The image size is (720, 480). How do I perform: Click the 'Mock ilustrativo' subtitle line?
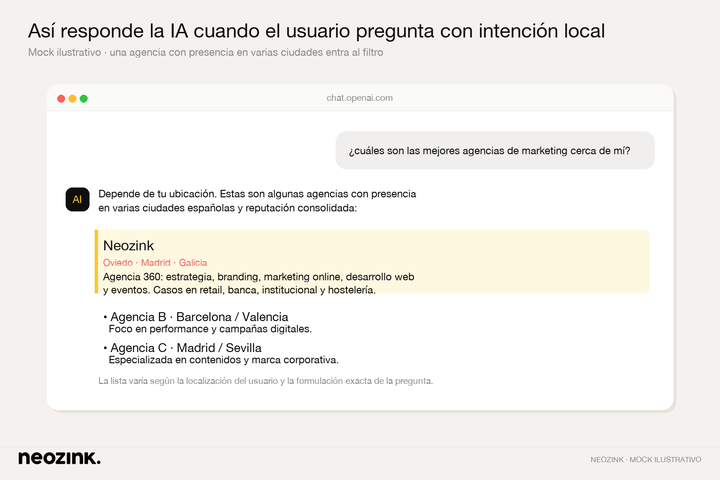[x=206, y=52]
